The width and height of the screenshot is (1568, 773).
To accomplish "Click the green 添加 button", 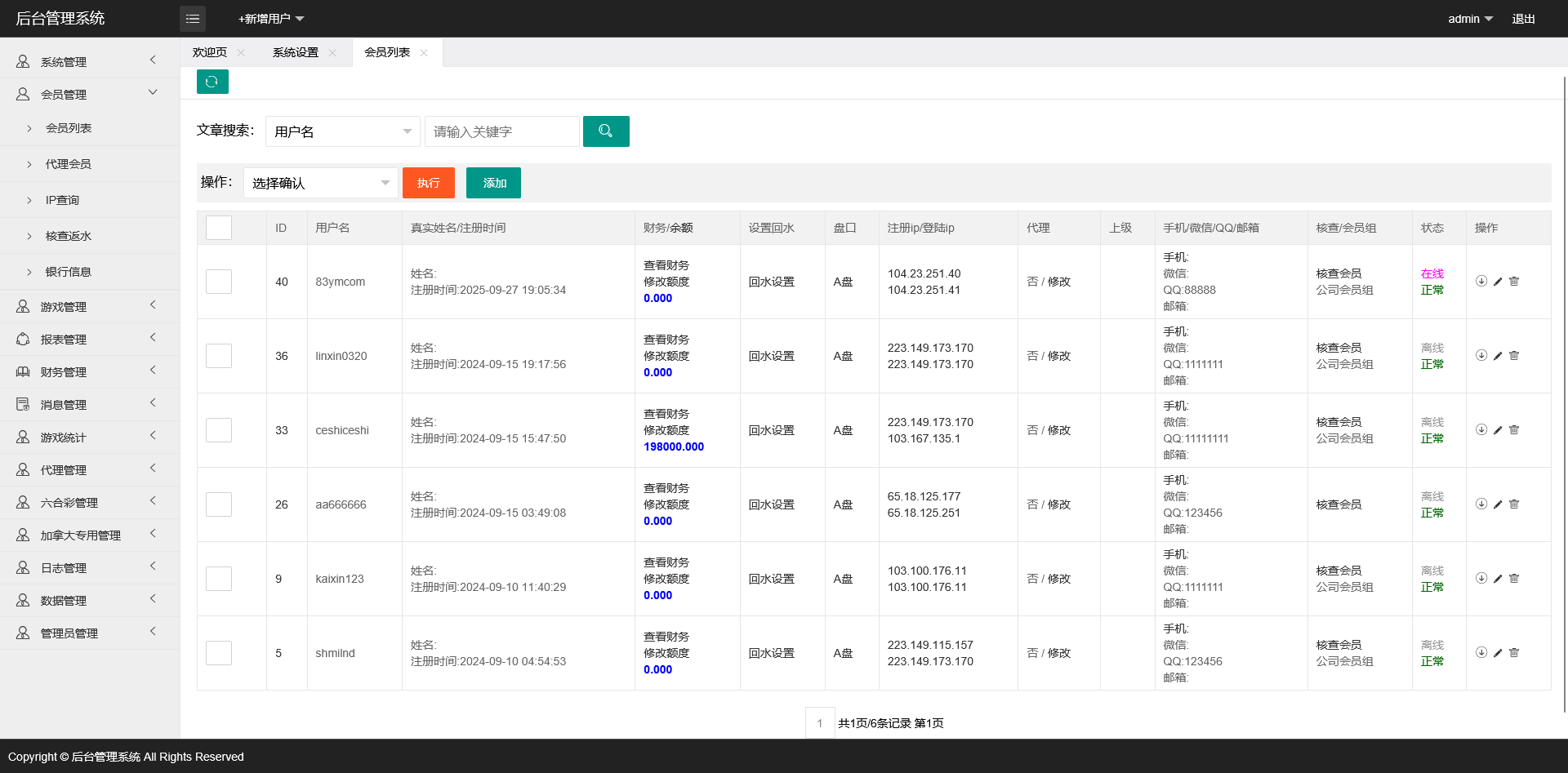I will (493, 183).
